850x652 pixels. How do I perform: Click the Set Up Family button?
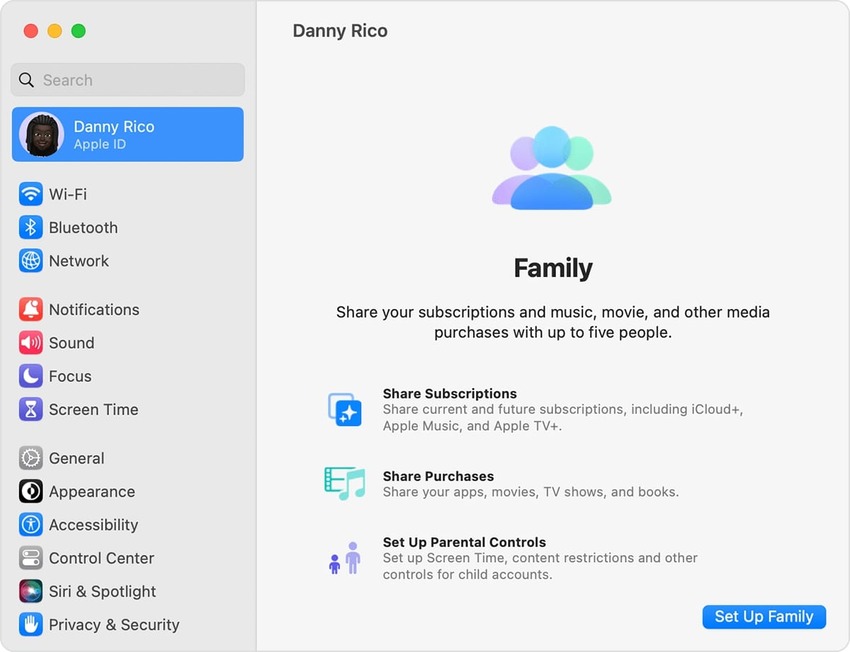click(763, 616)
